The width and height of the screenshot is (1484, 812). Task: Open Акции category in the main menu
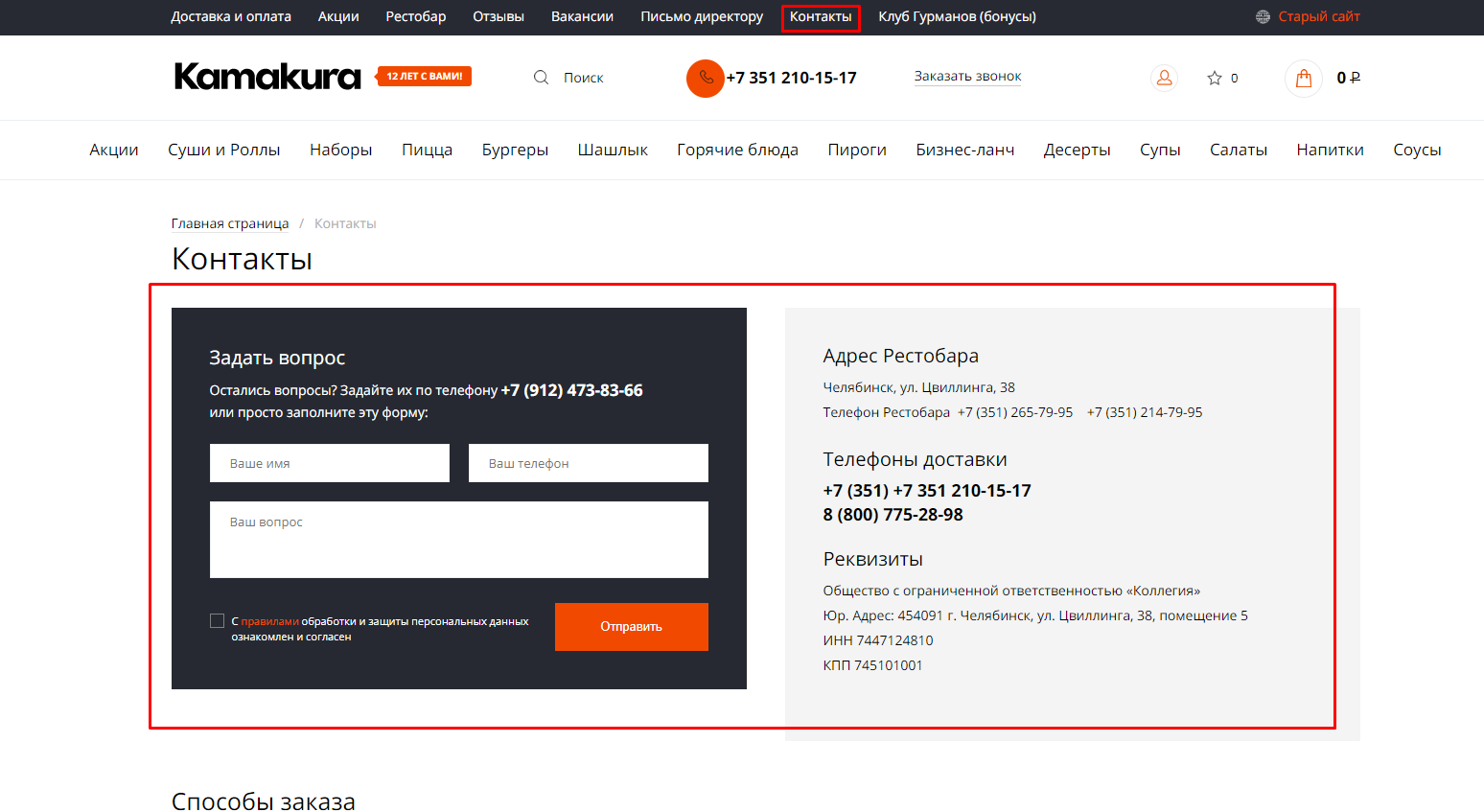(114, 150)
